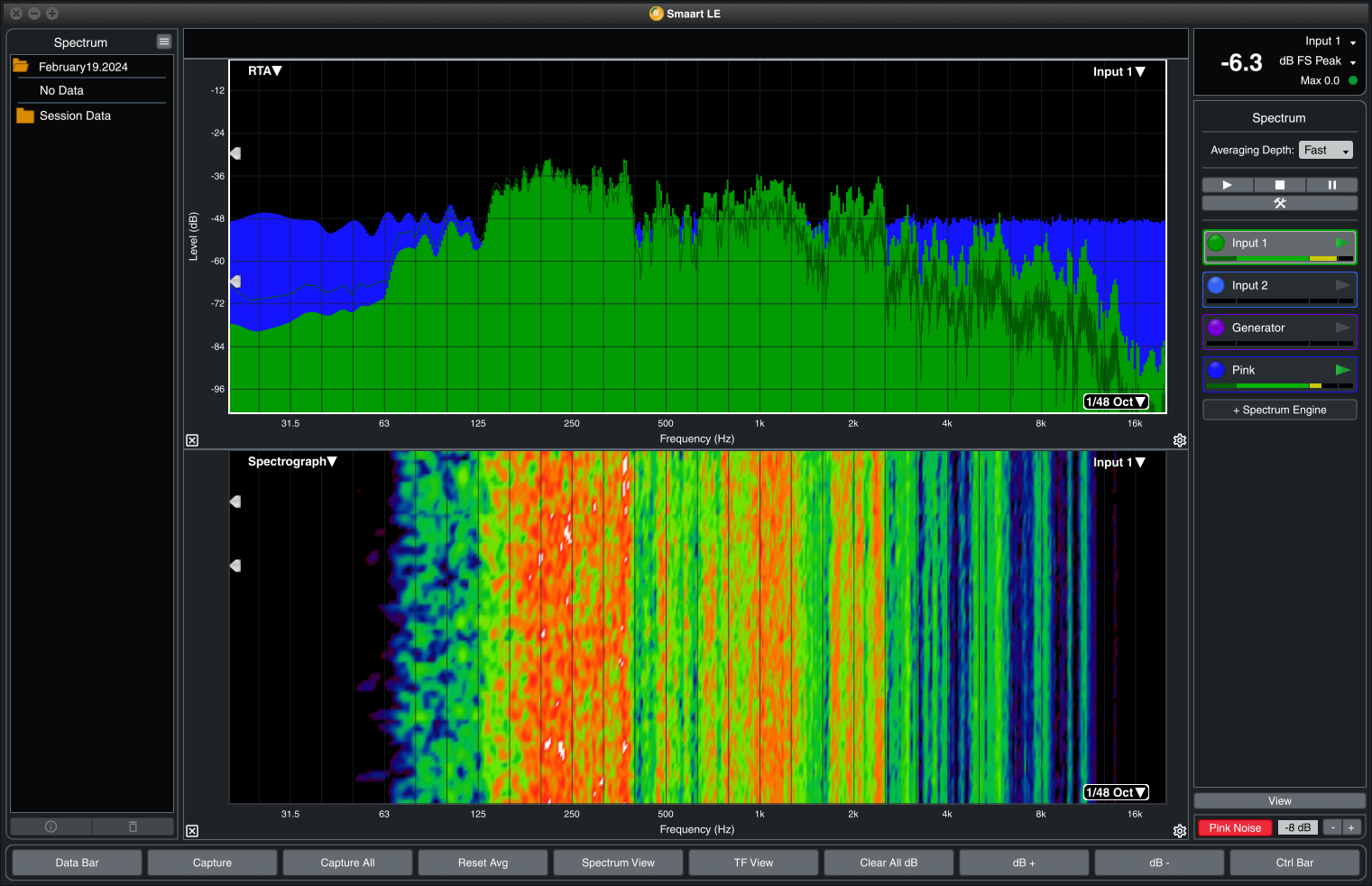Switch to TF View
Image resolution: width=1372 pixels, height=886 pixels.
click(x=753, y=863)
